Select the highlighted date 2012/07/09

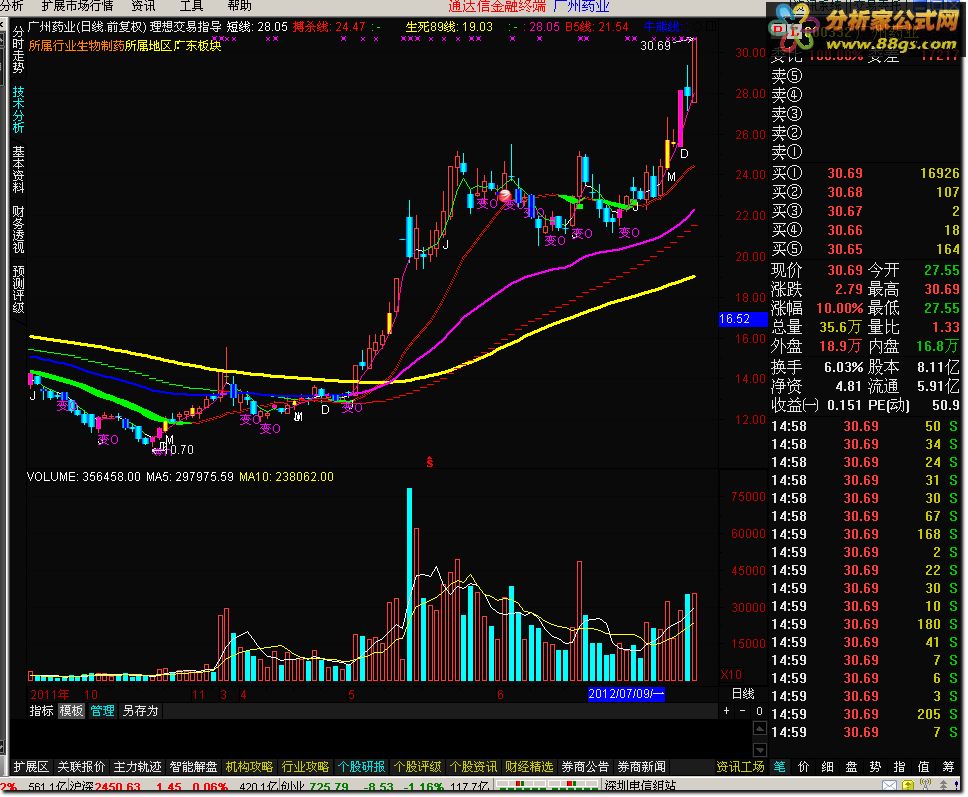point(626,693)
